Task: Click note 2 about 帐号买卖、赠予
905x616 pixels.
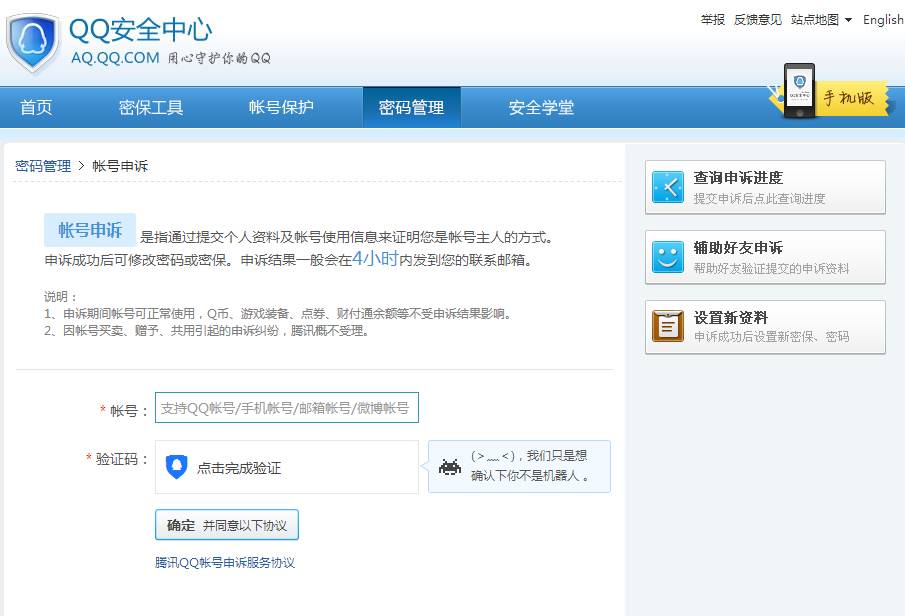Action: tap(207, 331)
